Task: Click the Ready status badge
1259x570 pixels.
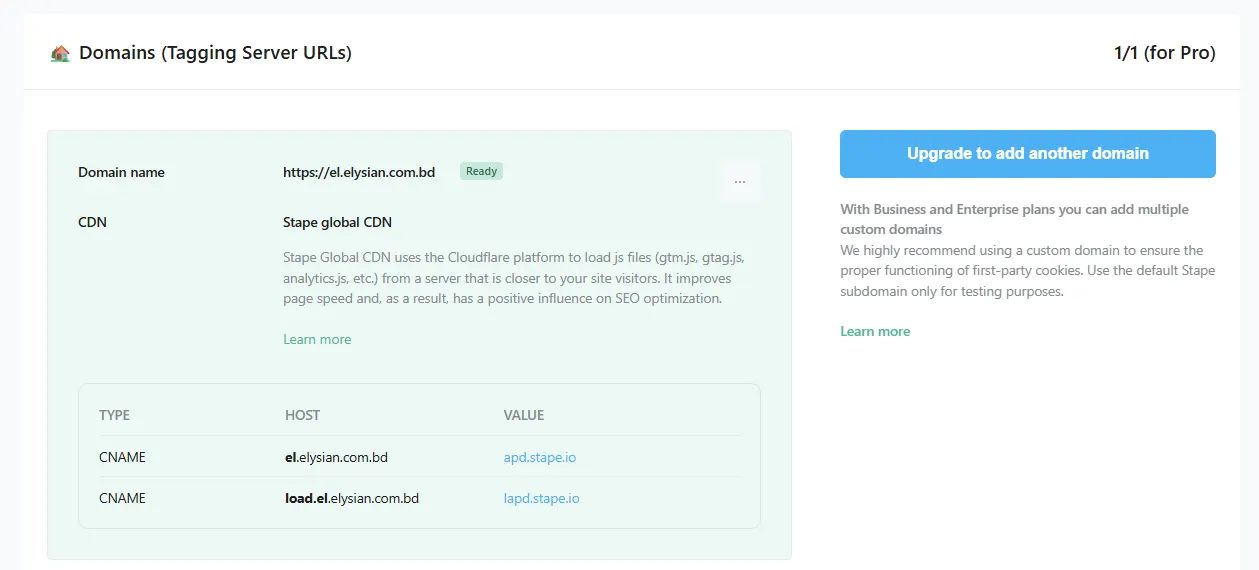Action: [x=481, y=171]
